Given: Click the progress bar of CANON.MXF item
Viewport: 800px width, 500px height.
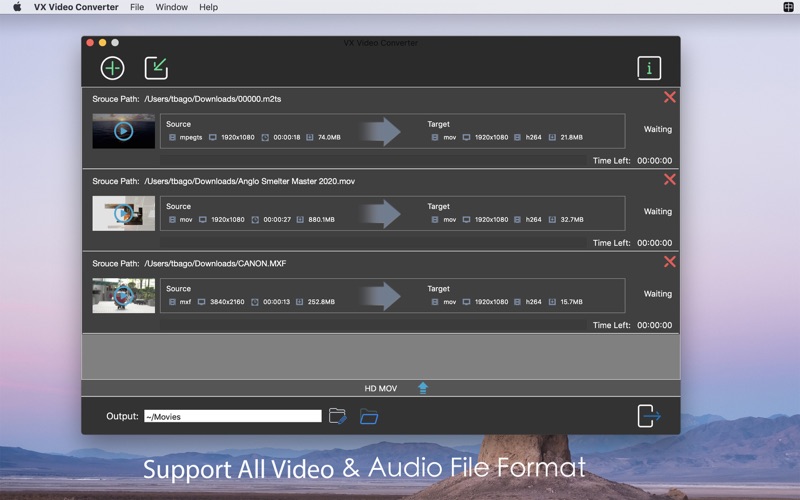Looking at the screenshot, I should pos(373,324).
